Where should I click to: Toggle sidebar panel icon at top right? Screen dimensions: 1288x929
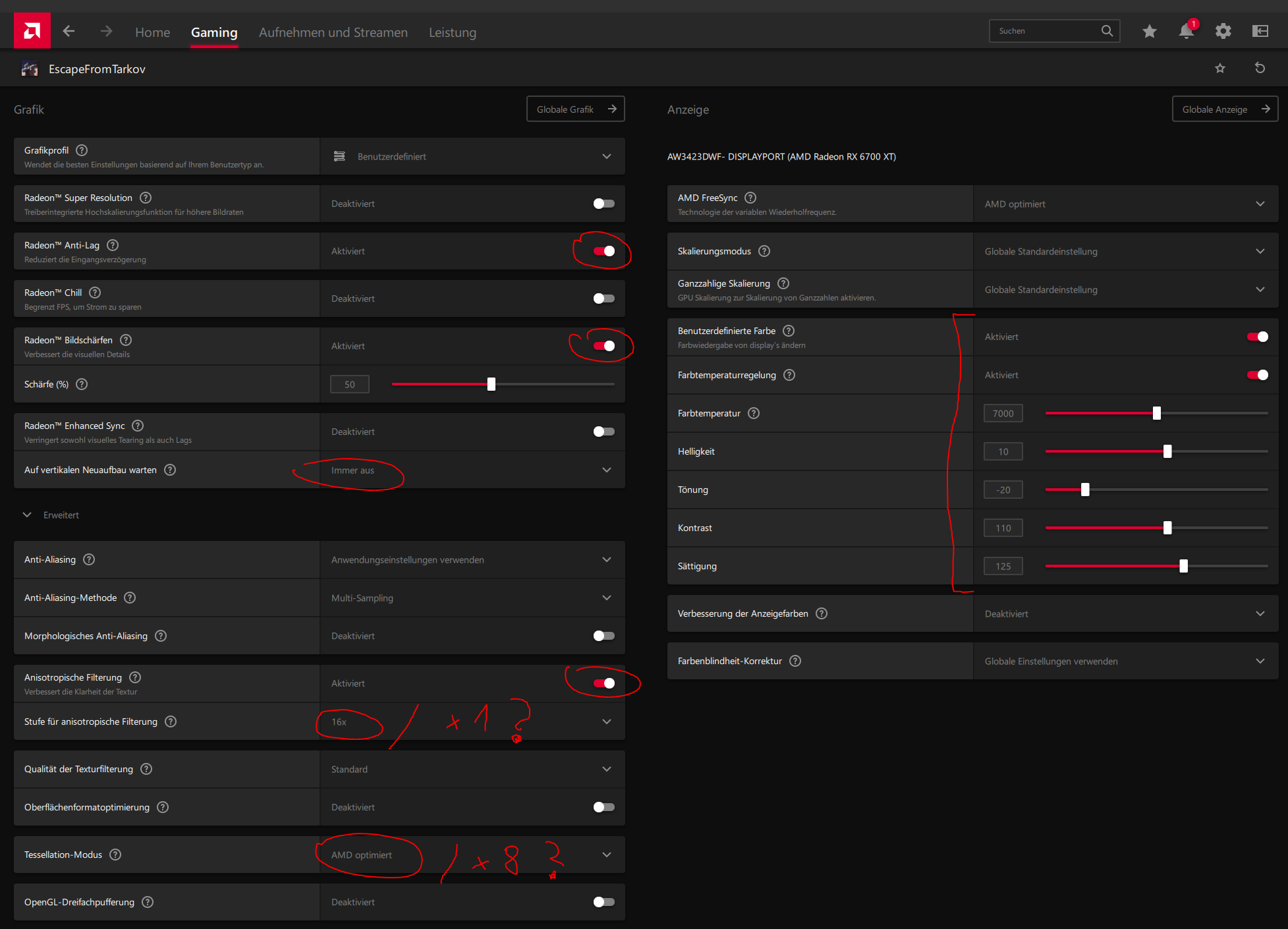pyautogui.click(x=1260, y=31)
